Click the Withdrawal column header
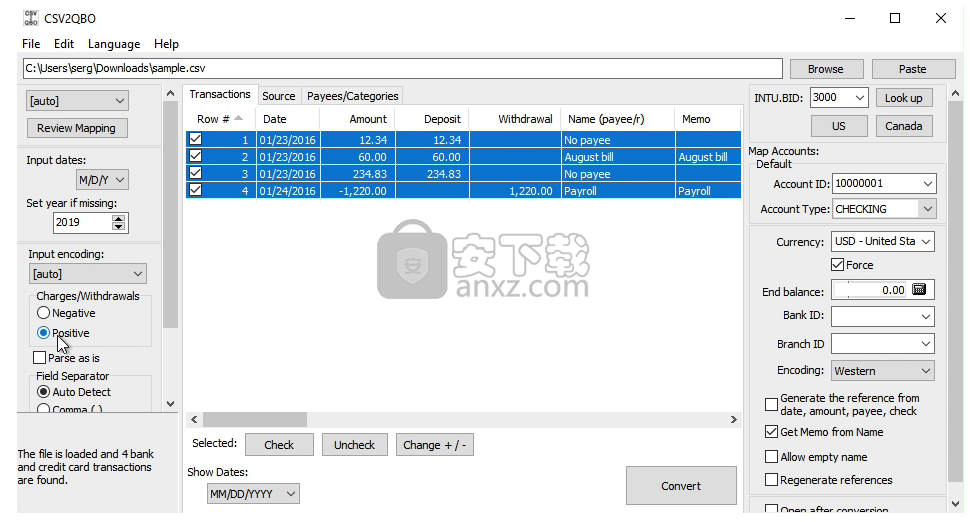 coord(515,119)
